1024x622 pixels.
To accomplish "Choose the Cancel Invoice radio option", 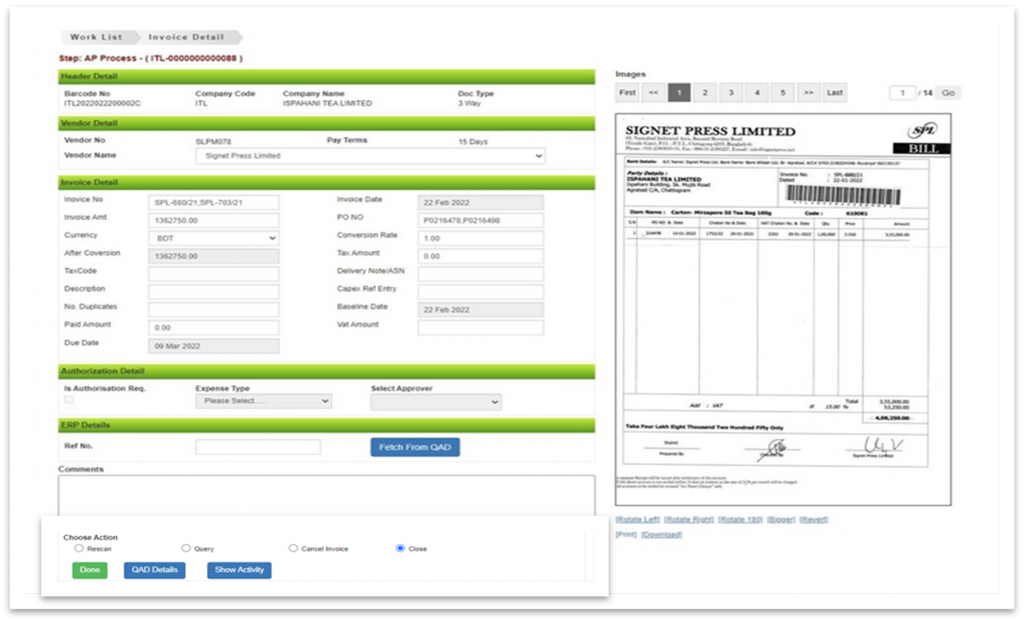I will click(293, 549).
